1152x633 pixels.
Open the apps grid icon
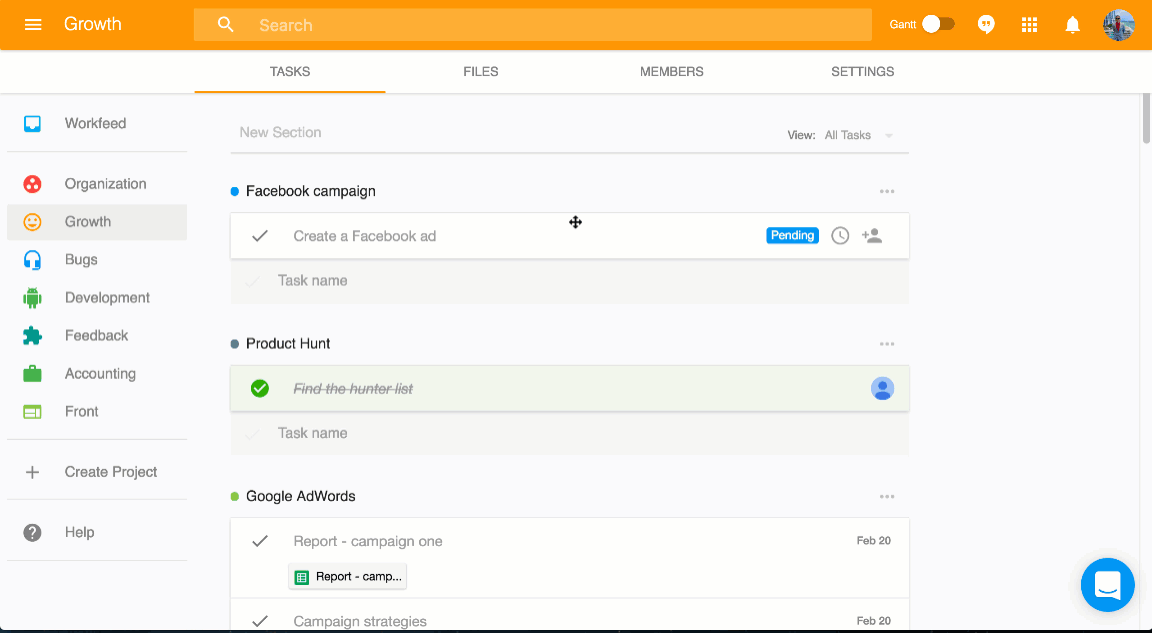pos(1029,25)
